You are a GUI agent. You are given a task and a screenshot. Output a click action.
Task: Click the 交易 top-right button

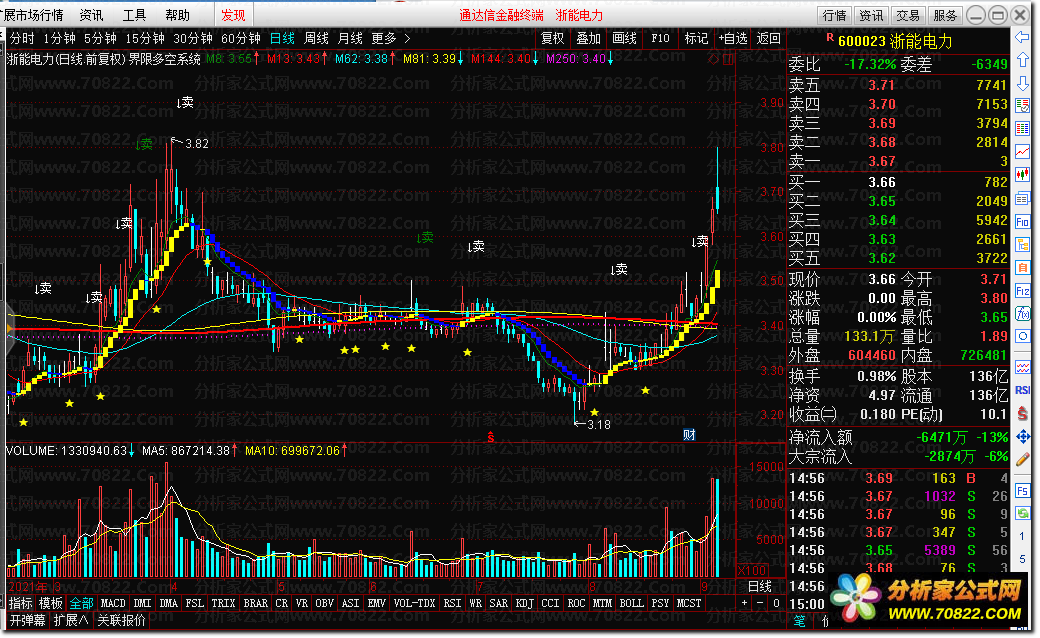click(x=908, y=15)
